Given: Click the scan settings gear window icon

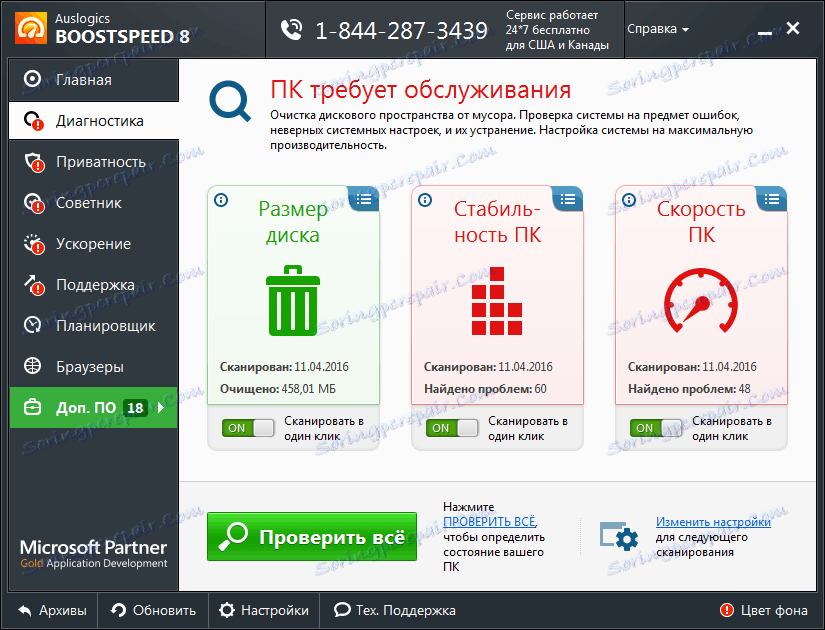Looking at the screenshot, I should click(x=619, y=536).
